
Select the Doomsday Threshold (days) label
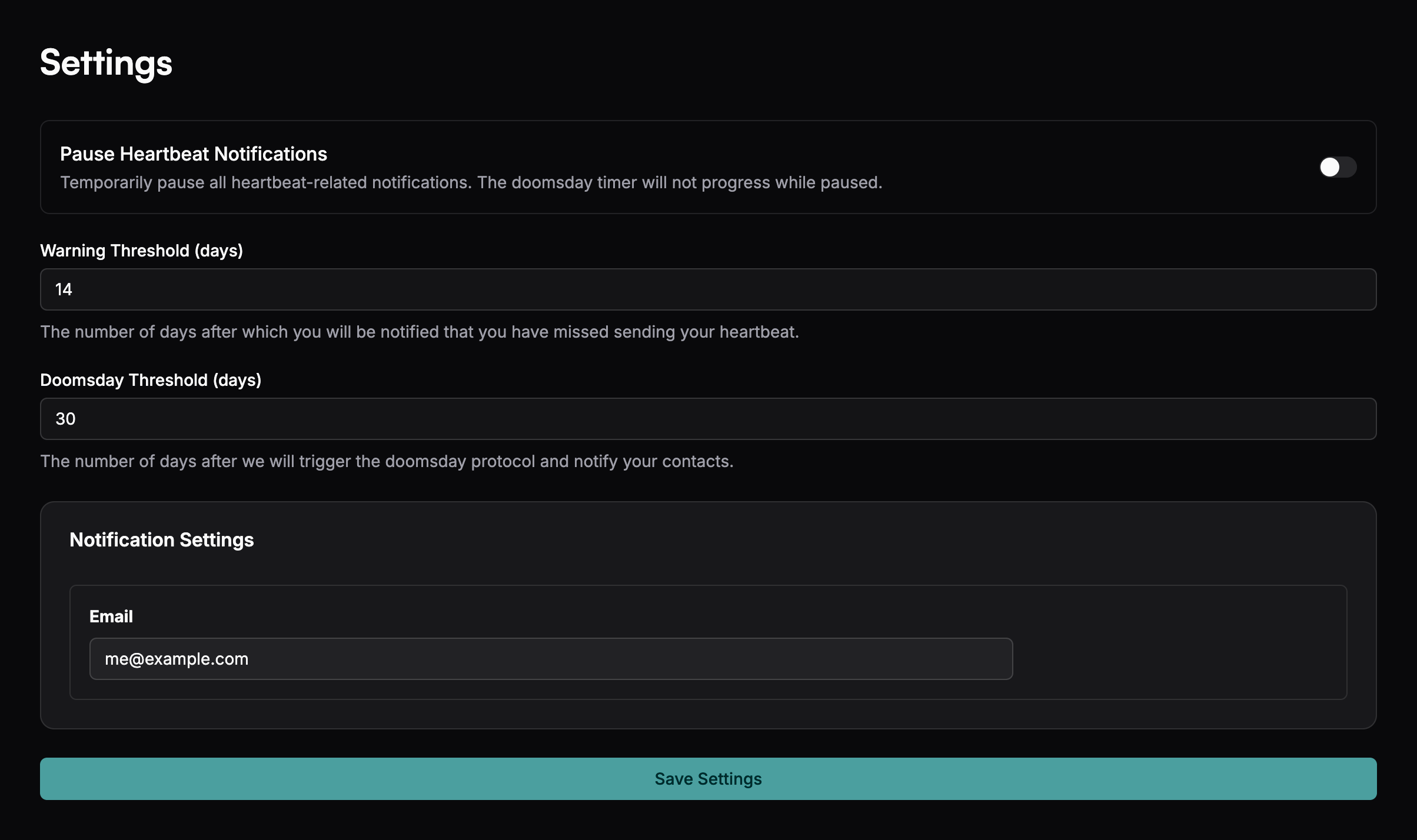[151, 380]
